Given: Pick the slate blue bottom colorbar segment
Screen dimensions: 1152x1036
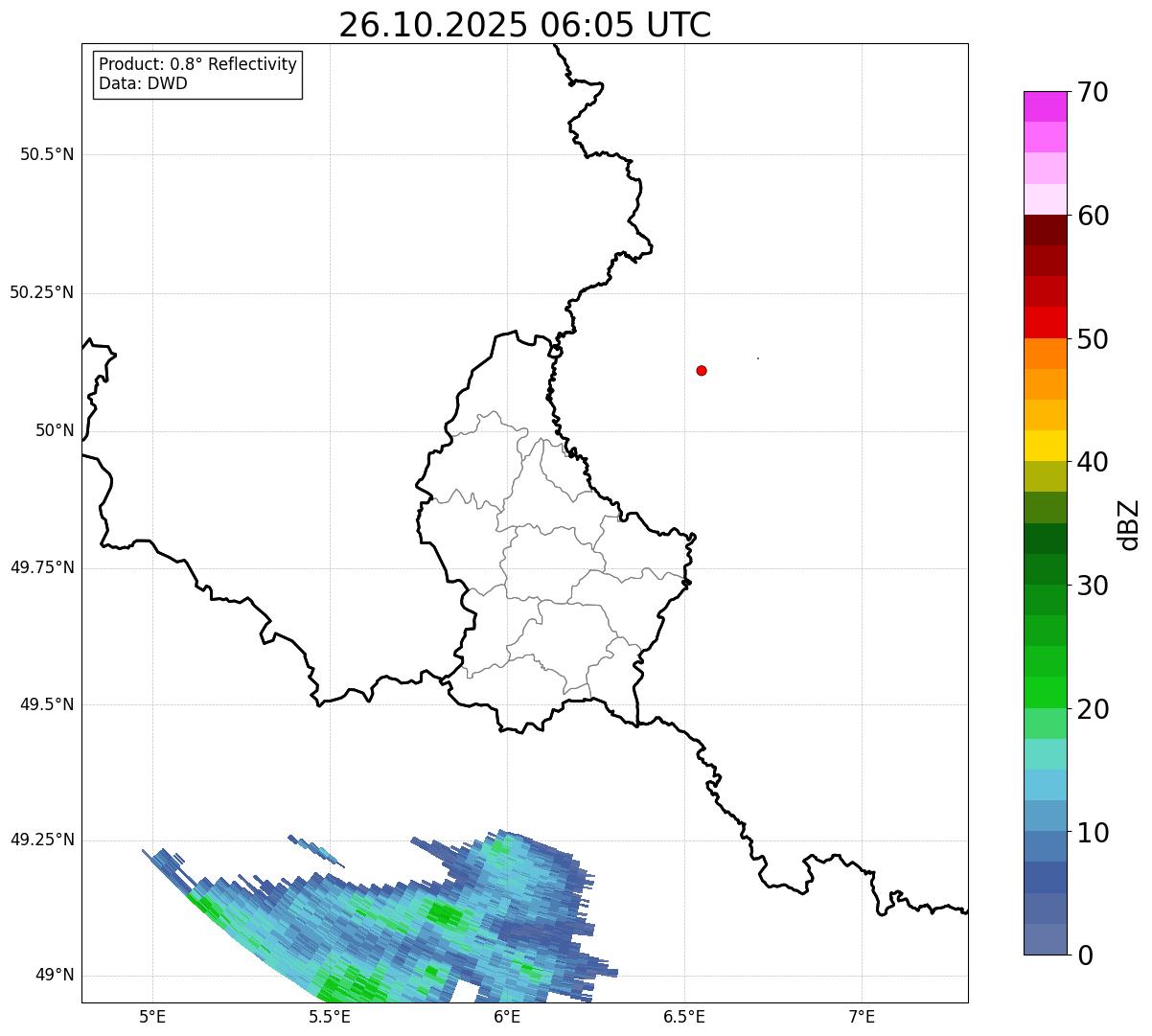Looking at the screenshot, I should (x=1045, y=939).
